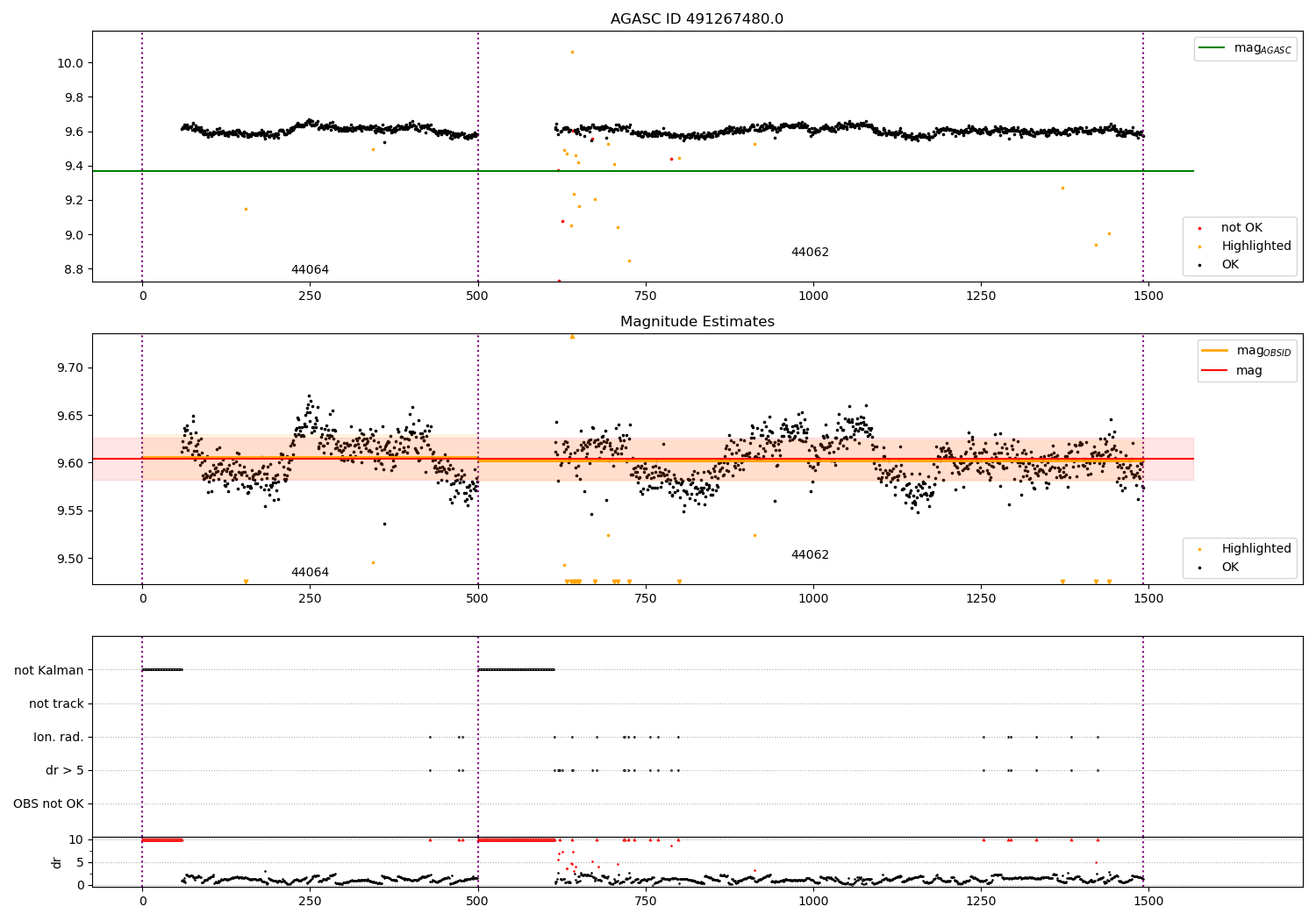Click the red line sample beside 'mag'
1316x921 pixels.
1215,370
